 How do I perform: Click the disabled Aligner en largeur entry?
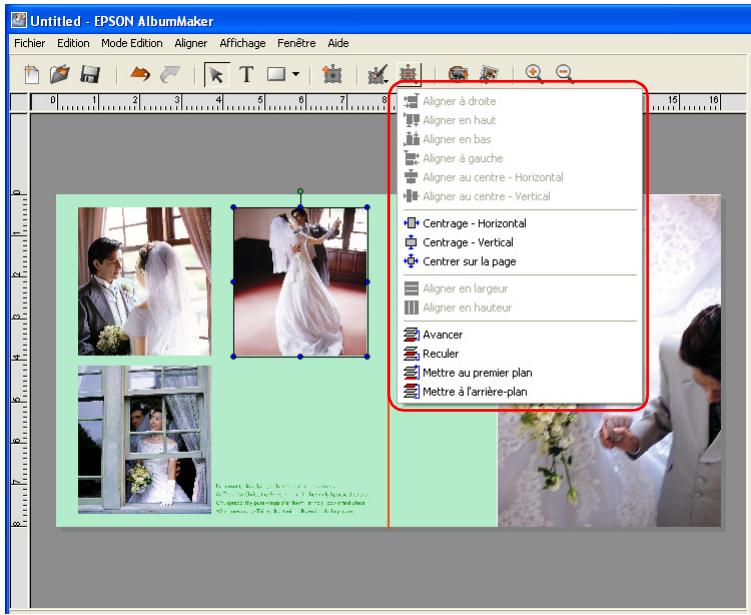pyautogui.click(x=520, y=288)
